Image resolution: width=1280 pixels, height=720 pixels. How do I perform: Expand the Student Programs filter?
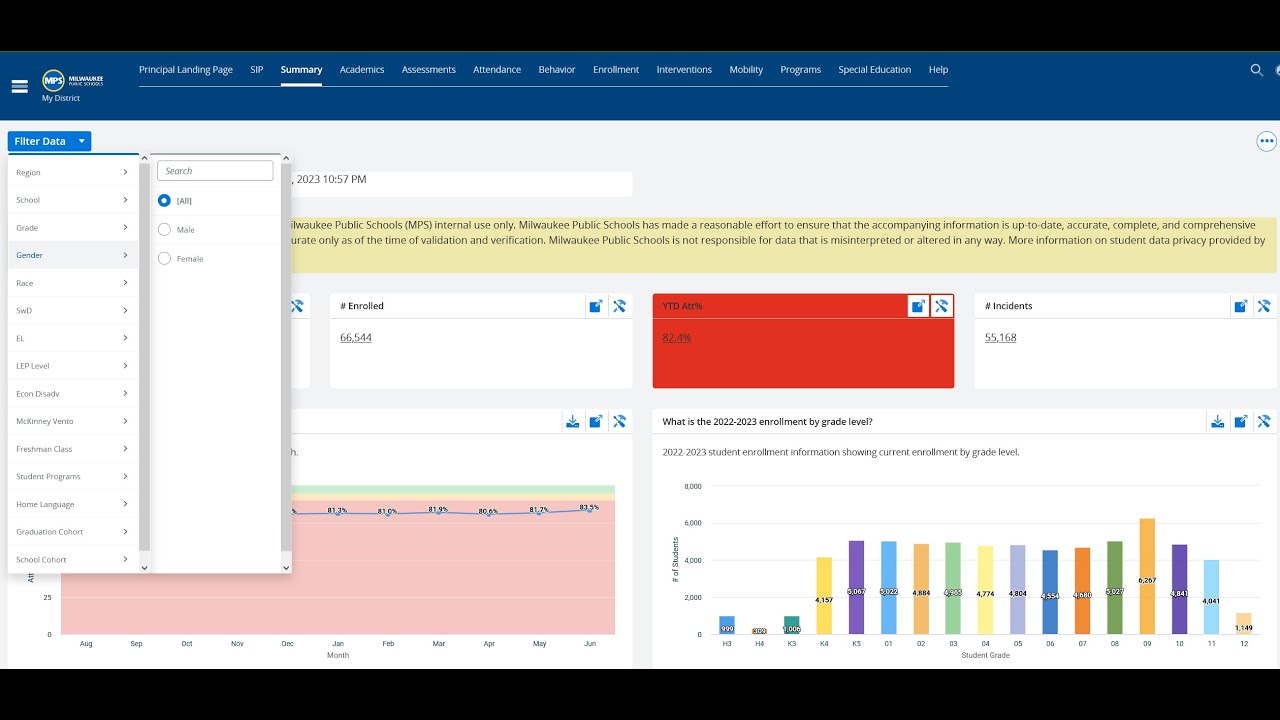(73, 477)
